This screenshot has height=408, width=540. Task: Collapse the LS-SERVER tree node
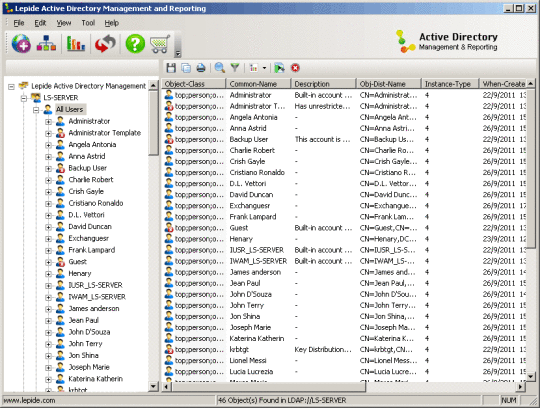point(23,98)
